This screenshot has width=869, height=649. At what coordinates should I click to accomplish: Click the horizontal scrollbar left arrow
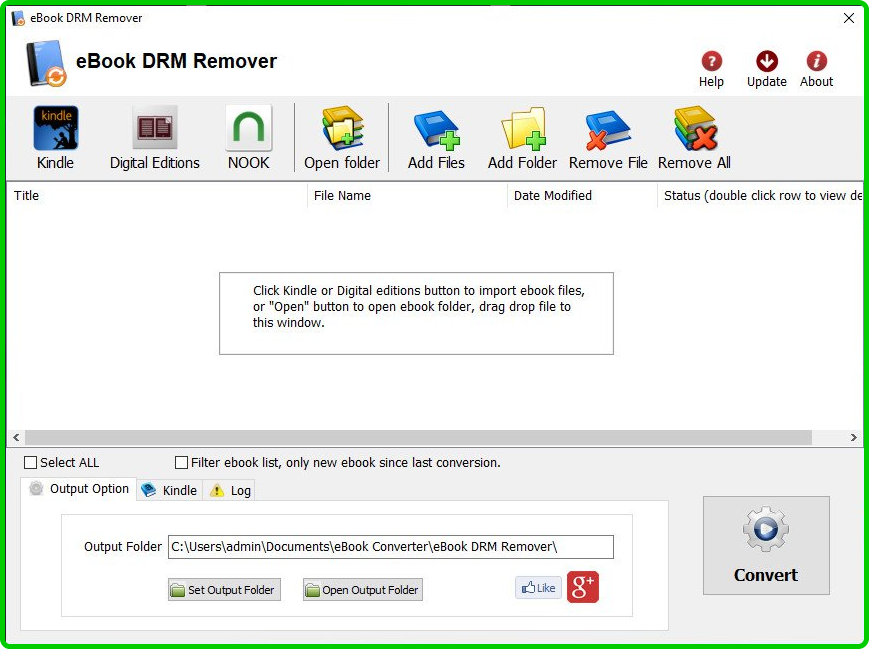tap(16, 437)
